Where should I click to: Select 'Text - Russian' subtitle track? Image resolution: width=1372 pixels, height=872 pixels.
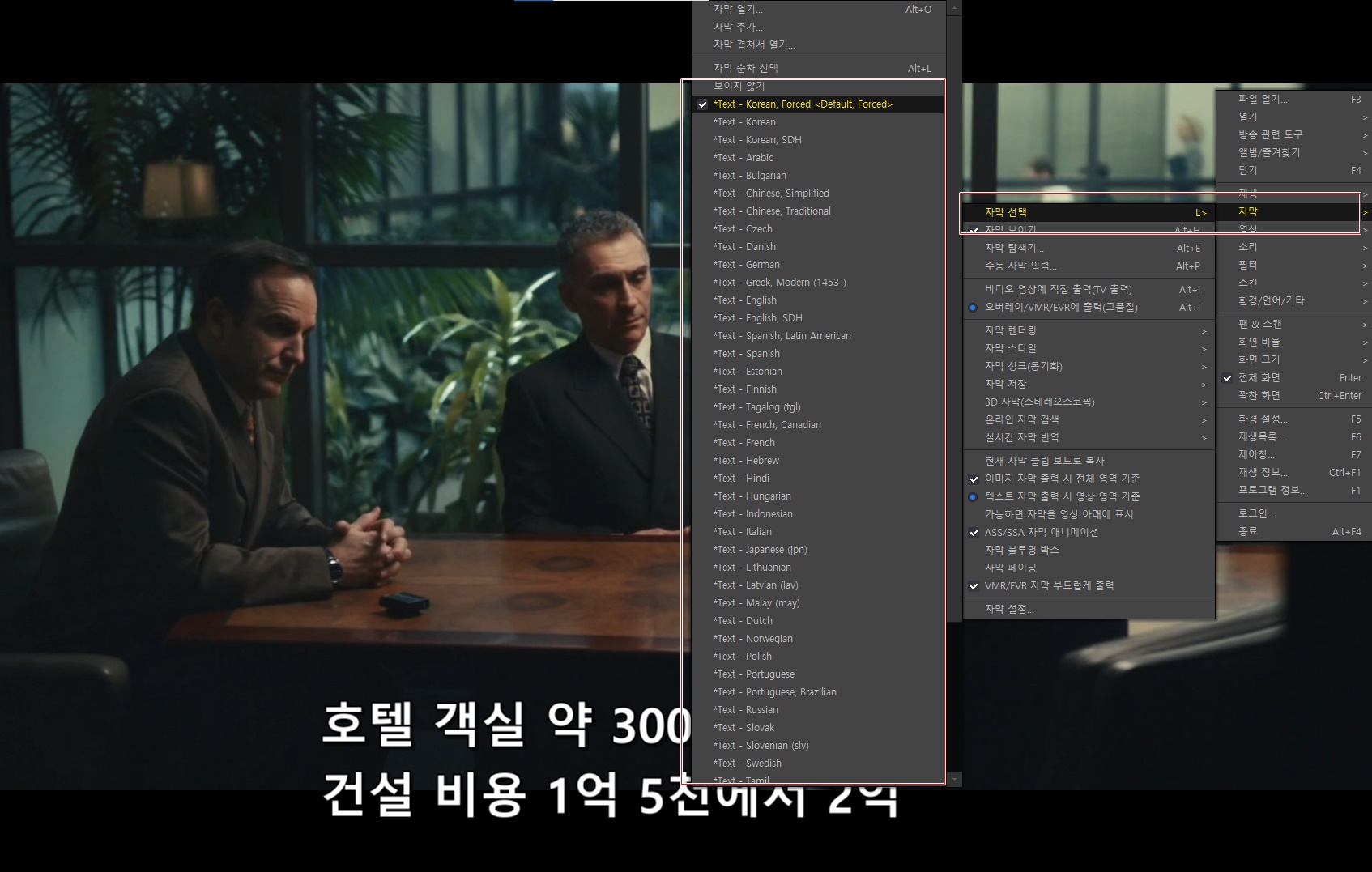[x=819, y=709]
